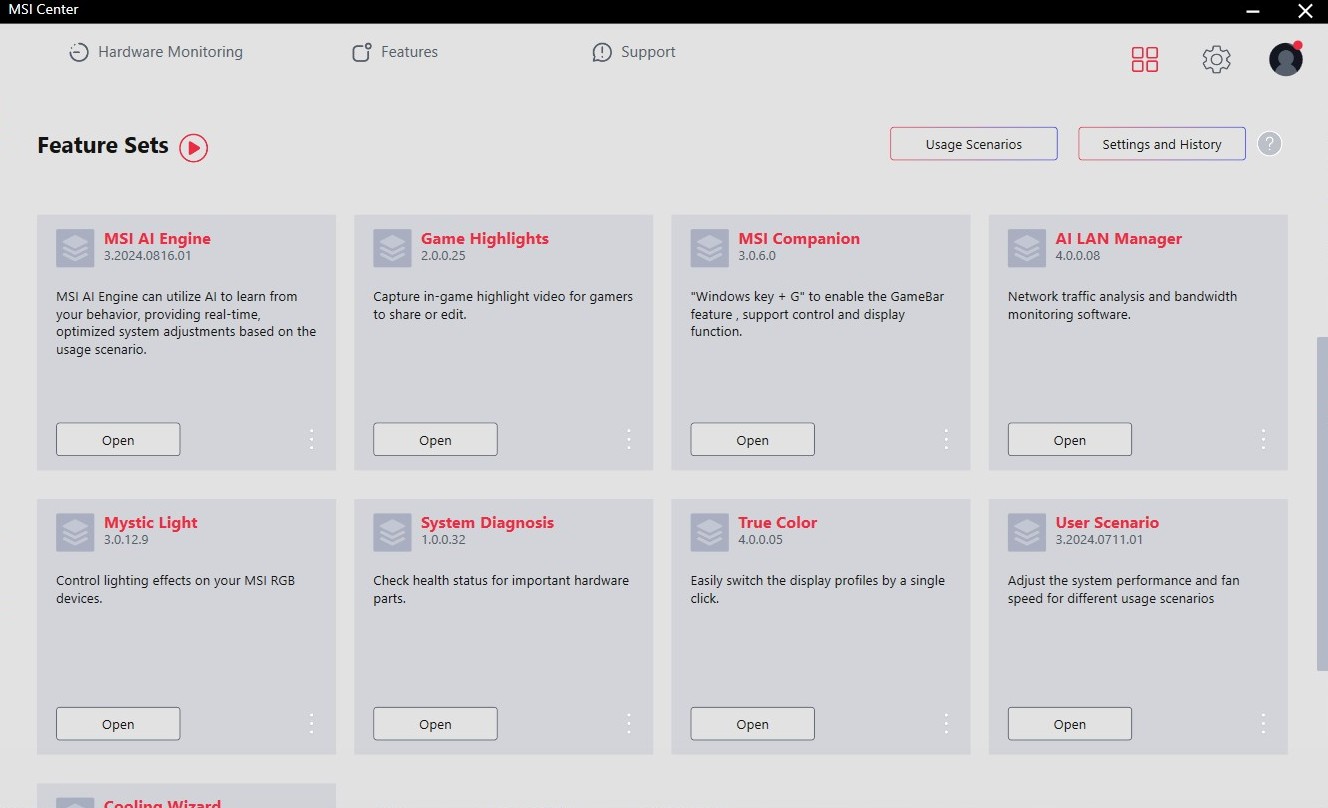1328x808 pixels.
Task: Click the System Diagnosis title
Action: pyautogui.click(x=487, y=523)
